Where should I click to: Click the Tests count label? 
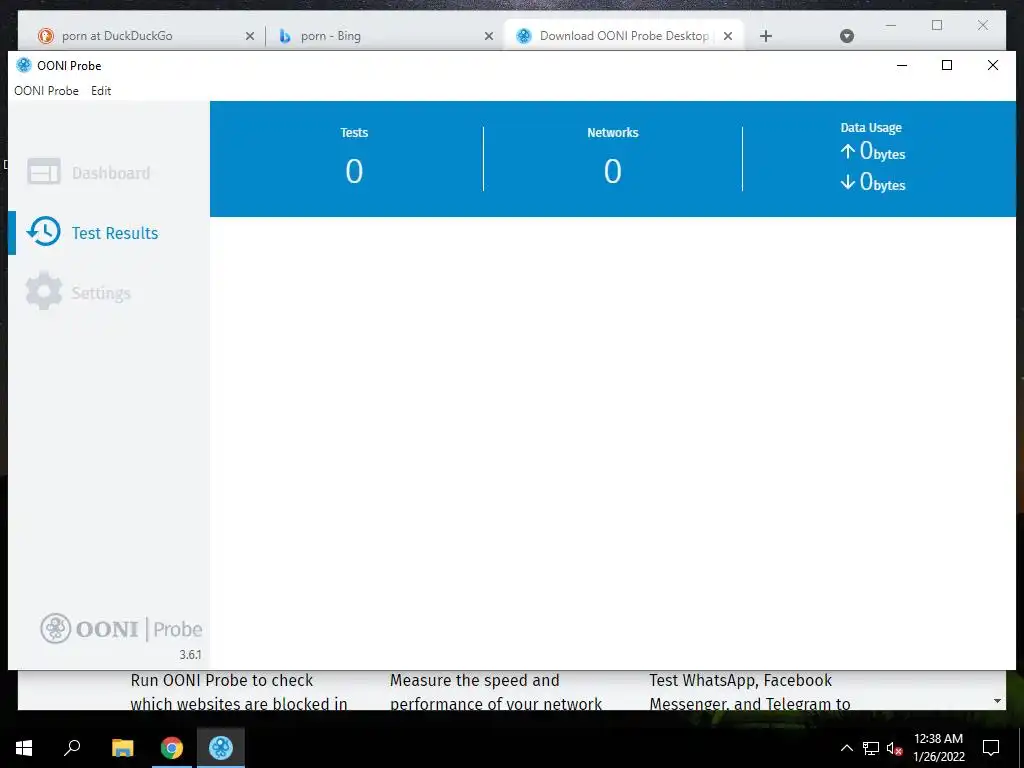point(354,133)
